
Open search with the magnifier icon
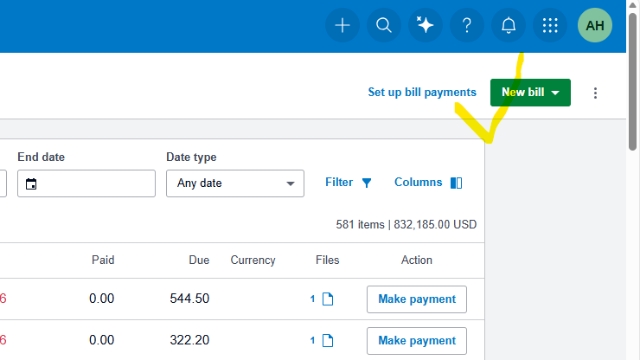click(x=384, y=25)
